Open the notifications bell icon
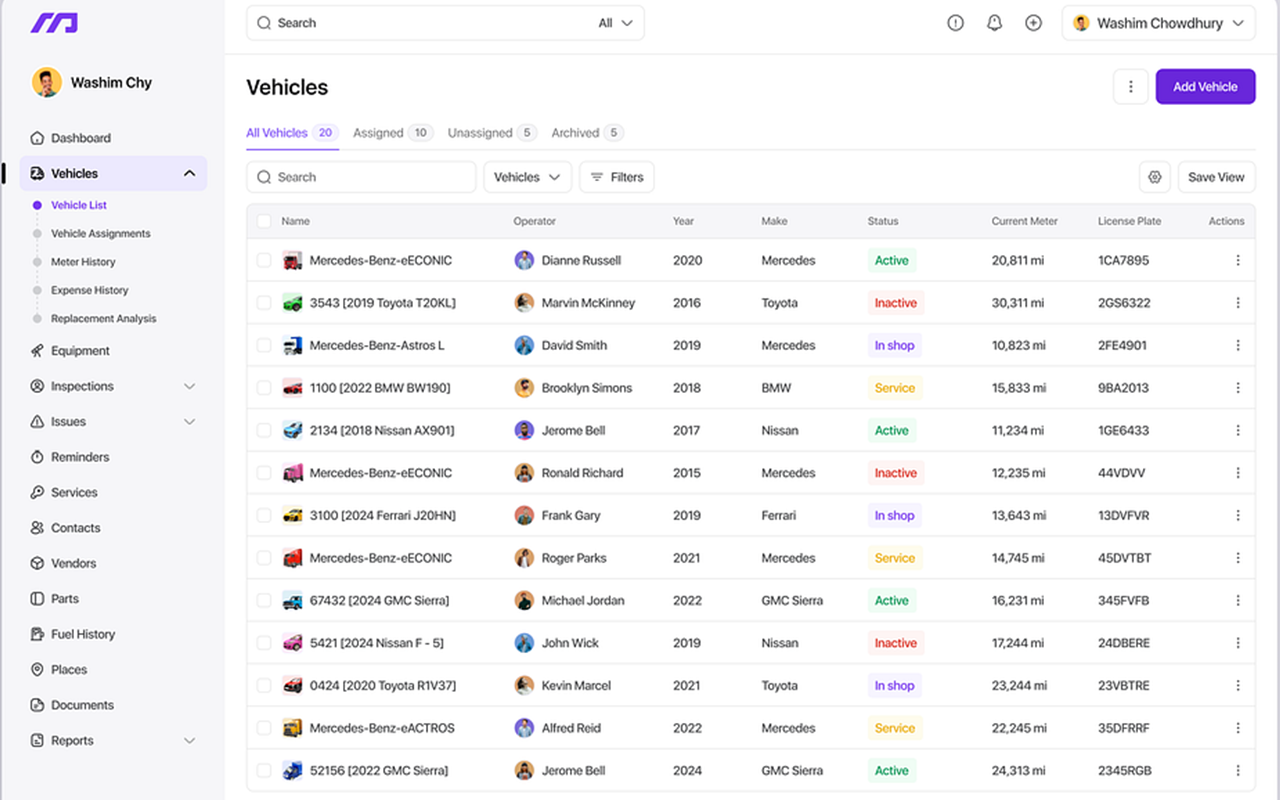 (x=994, y=22)
